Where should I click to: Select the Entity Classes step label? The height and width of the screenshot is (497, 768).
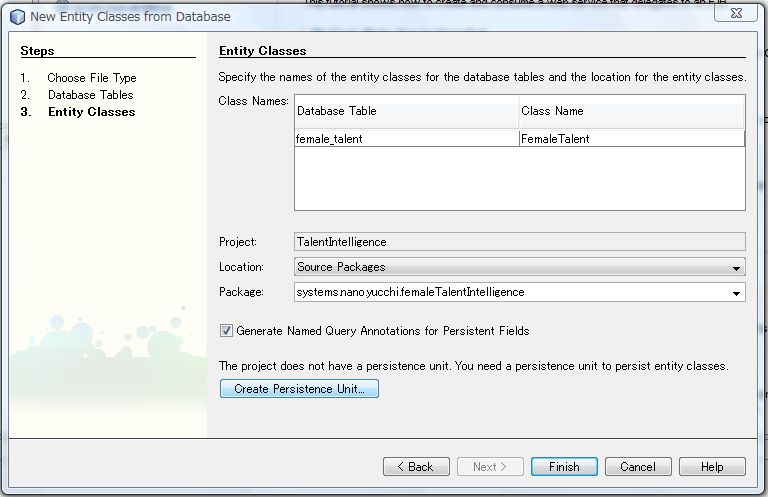[x=91, y=112]
